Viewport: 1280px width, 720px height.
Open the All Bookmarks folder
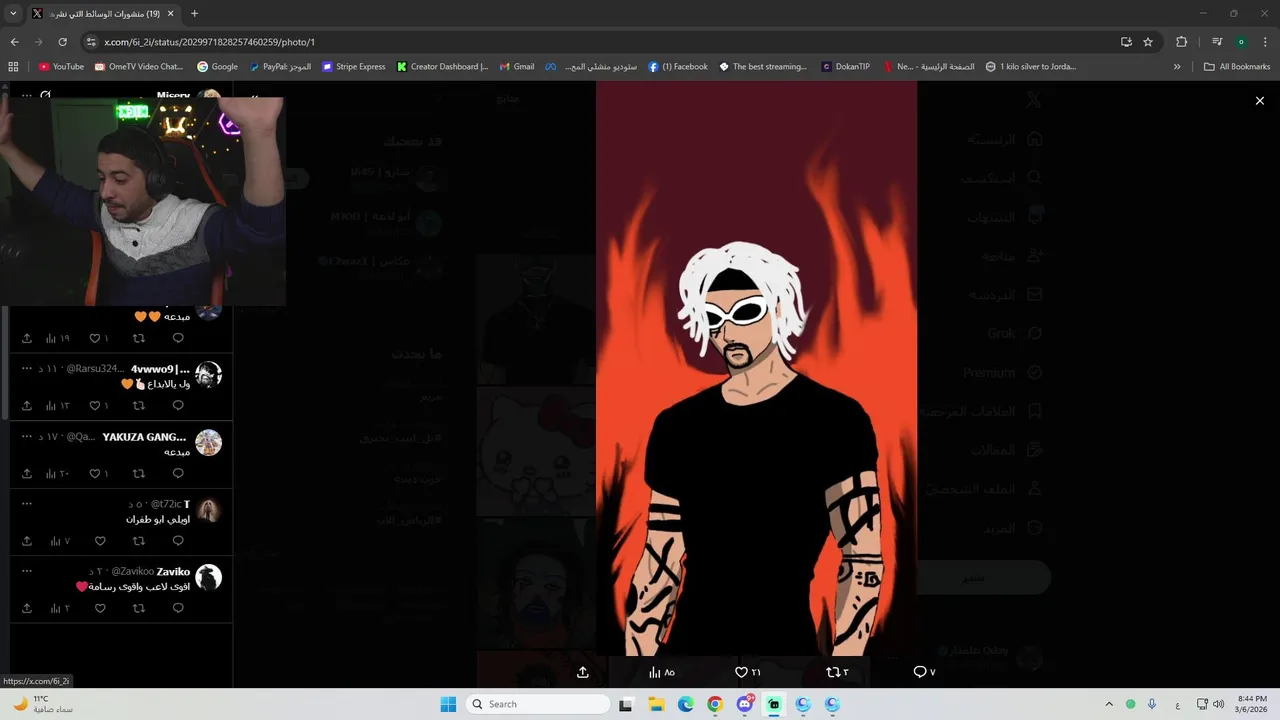[1237, 67]
